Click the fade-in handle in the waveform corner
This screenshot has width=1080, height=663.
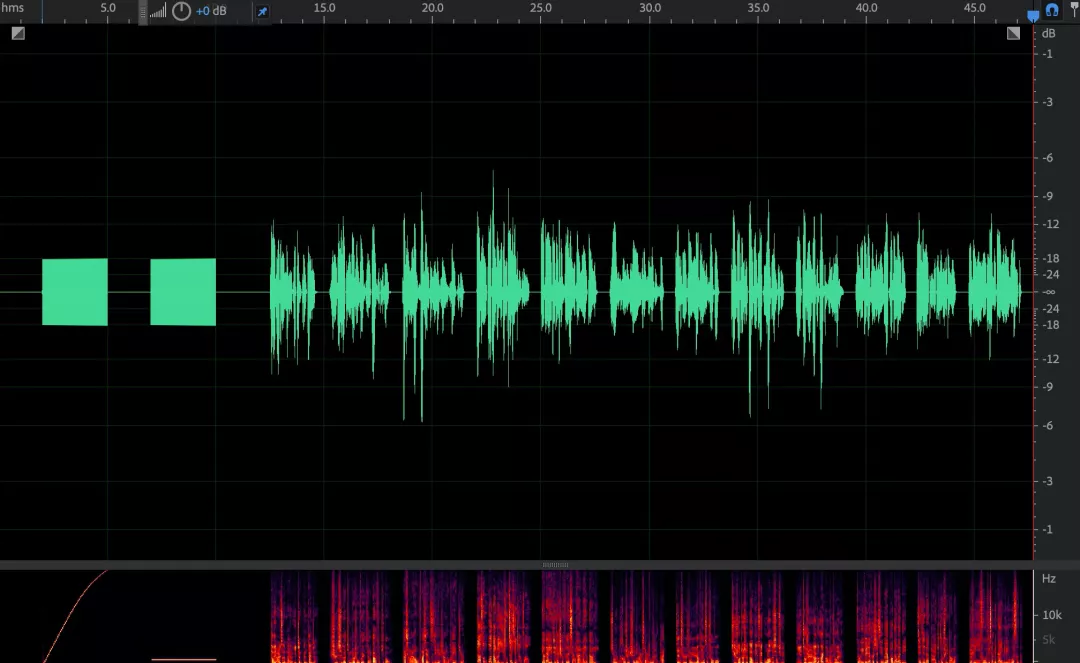click(x=19, y=33)
